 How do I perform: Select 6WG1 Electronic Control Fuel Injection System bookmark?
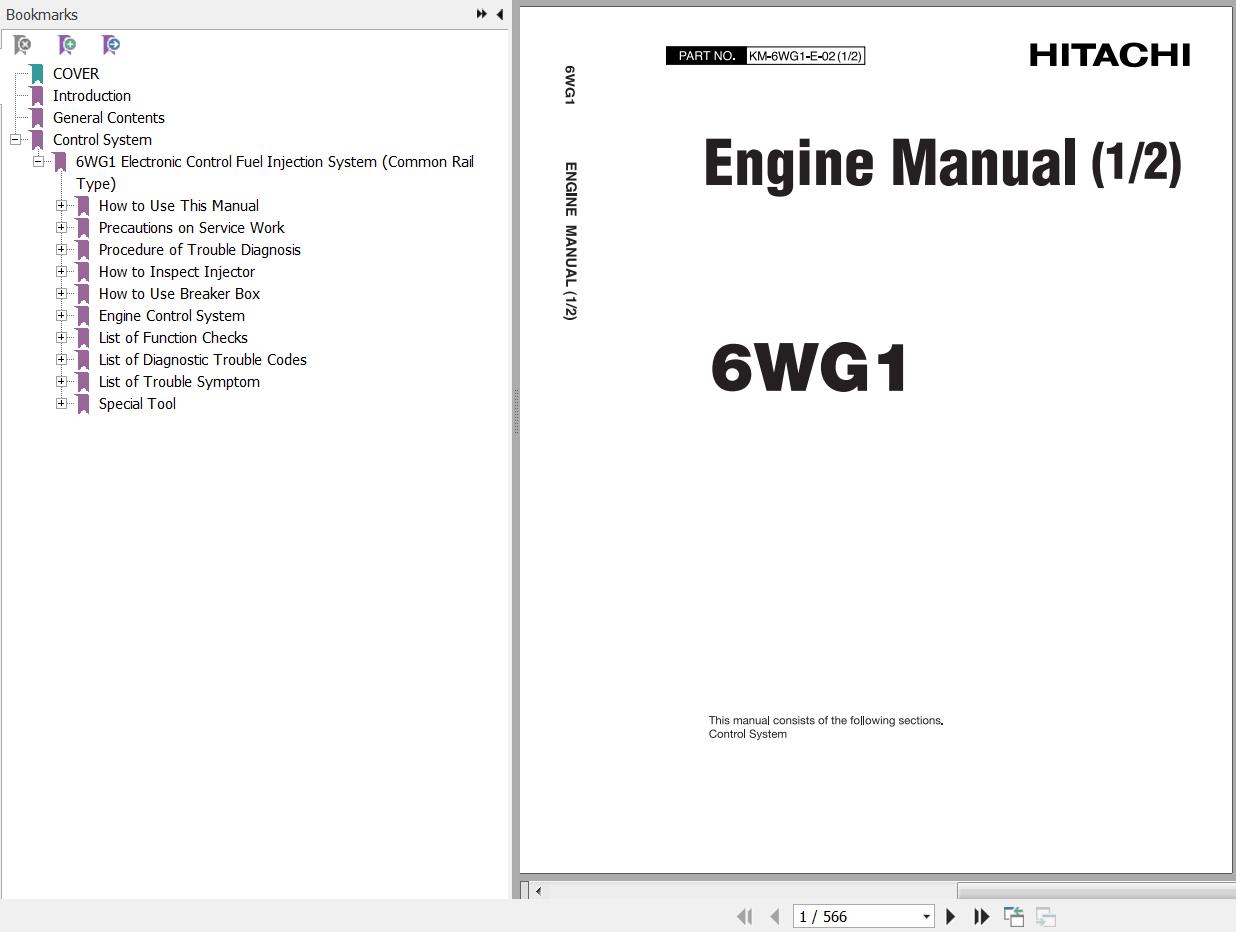pyautogui.click(x=275, y=172)
